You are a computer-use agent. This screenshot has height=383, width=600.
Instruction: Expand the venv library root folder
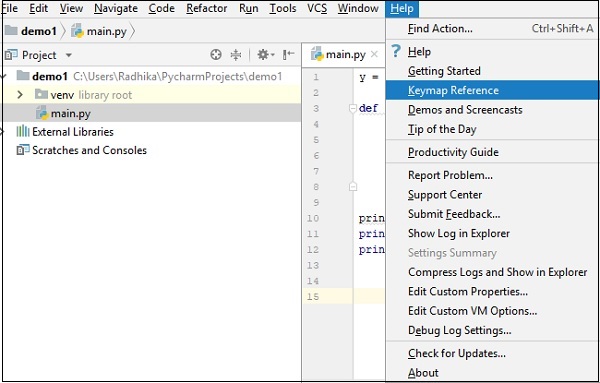click(x=20, y=95)
